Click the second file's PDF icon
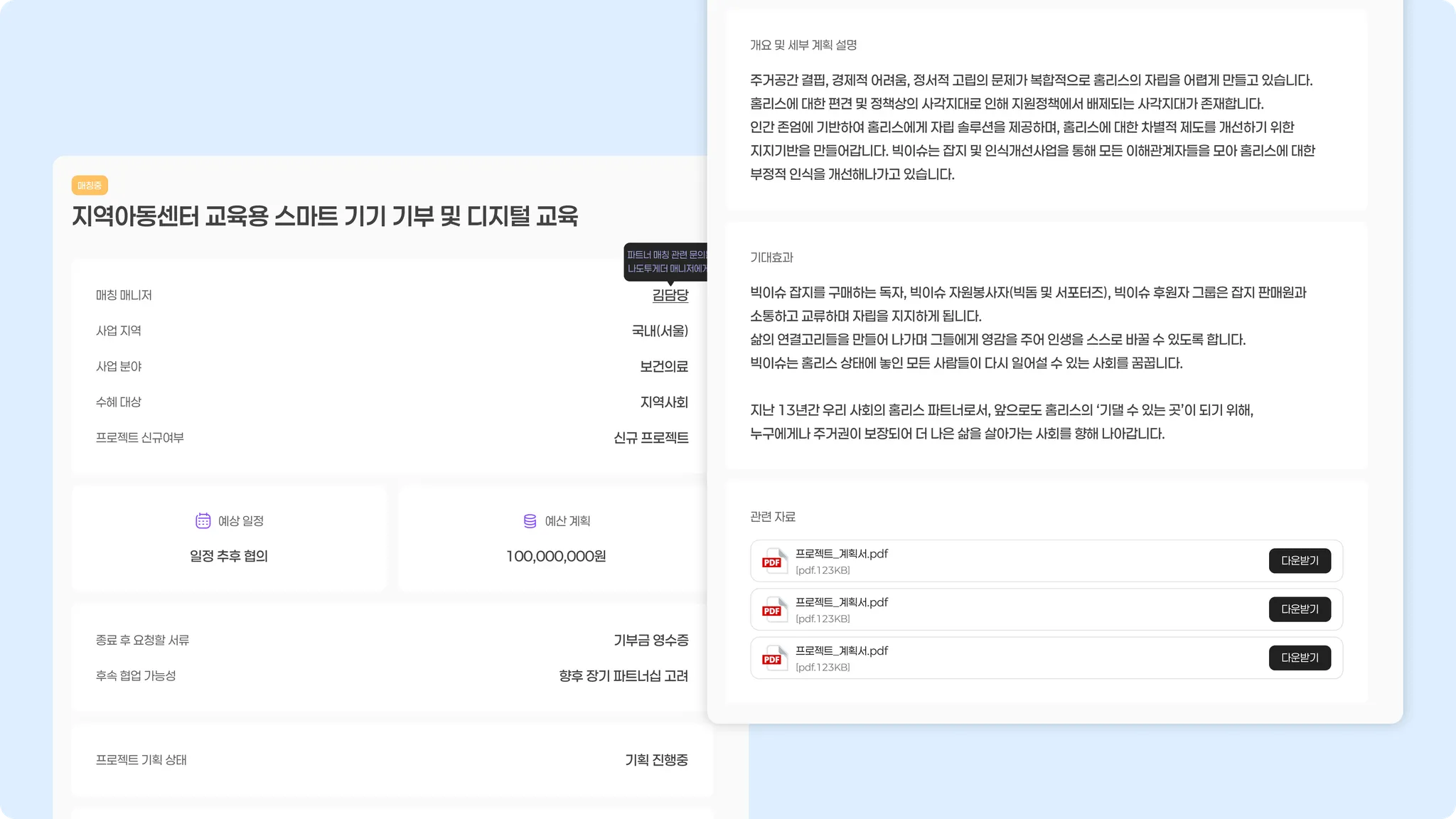1456x819 pixels. click(x=773, y=609)
